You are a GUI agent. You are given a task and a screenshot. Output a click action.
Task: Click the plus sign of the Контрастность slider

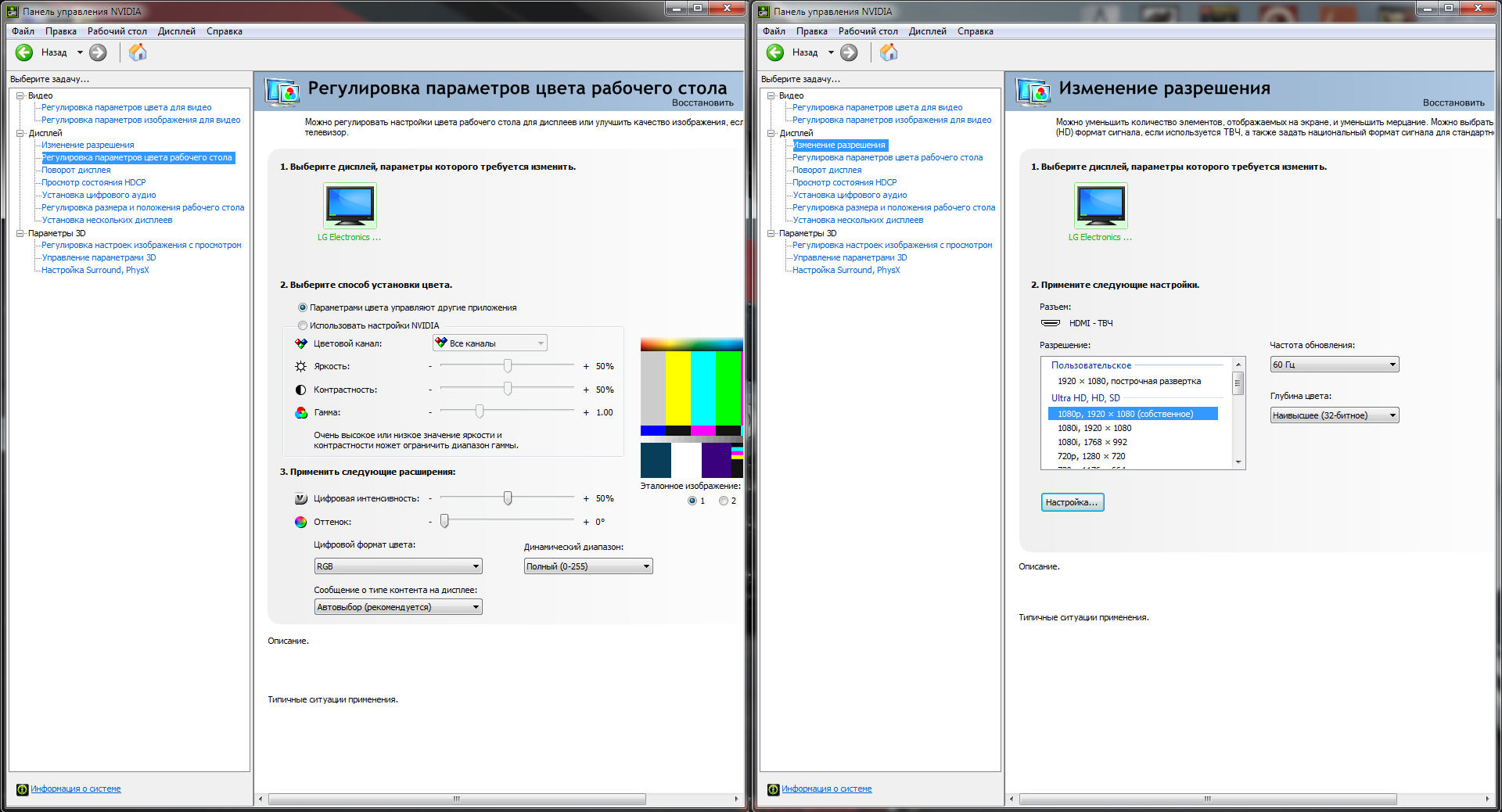[x=586, y=390]
